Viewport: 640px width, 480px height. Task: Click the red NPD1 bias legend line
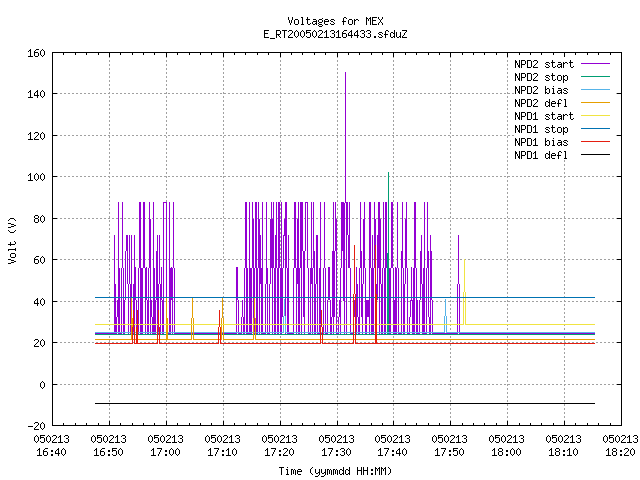coord(596,142)
